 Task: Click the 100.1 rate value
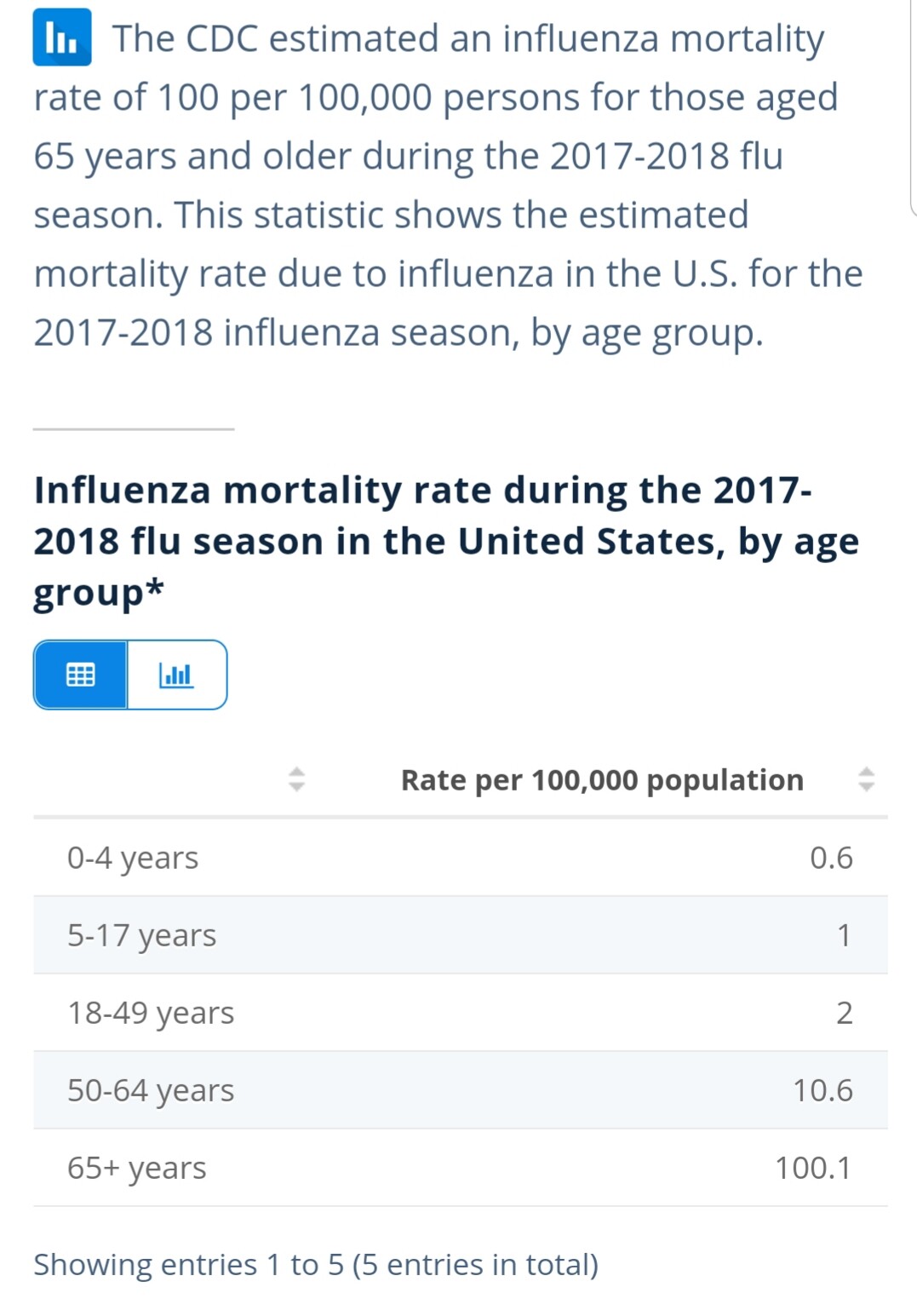pyautogui.click(x=813, y=1168)
